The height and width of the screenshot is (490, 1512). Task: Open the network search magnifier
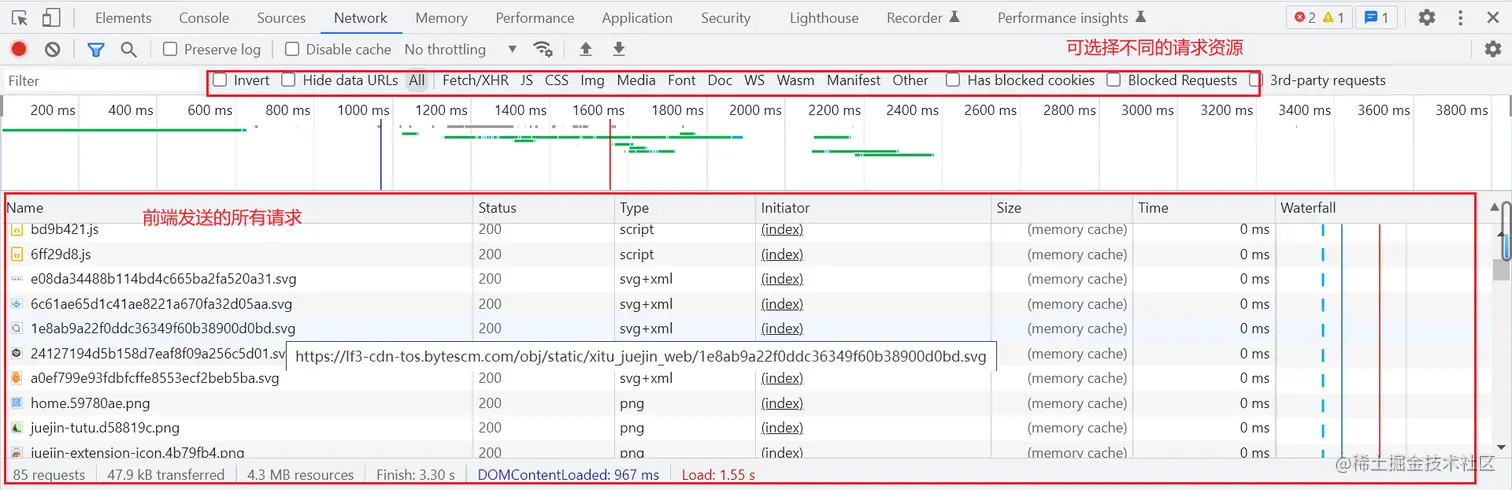pos(128,49)
